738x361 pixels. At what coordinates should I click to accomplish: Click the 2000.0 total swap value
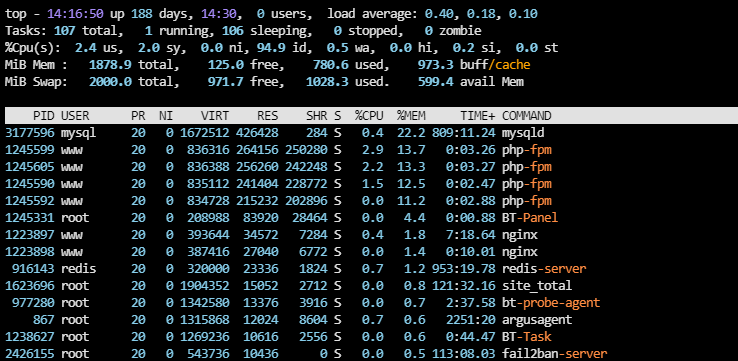point(110,82)
